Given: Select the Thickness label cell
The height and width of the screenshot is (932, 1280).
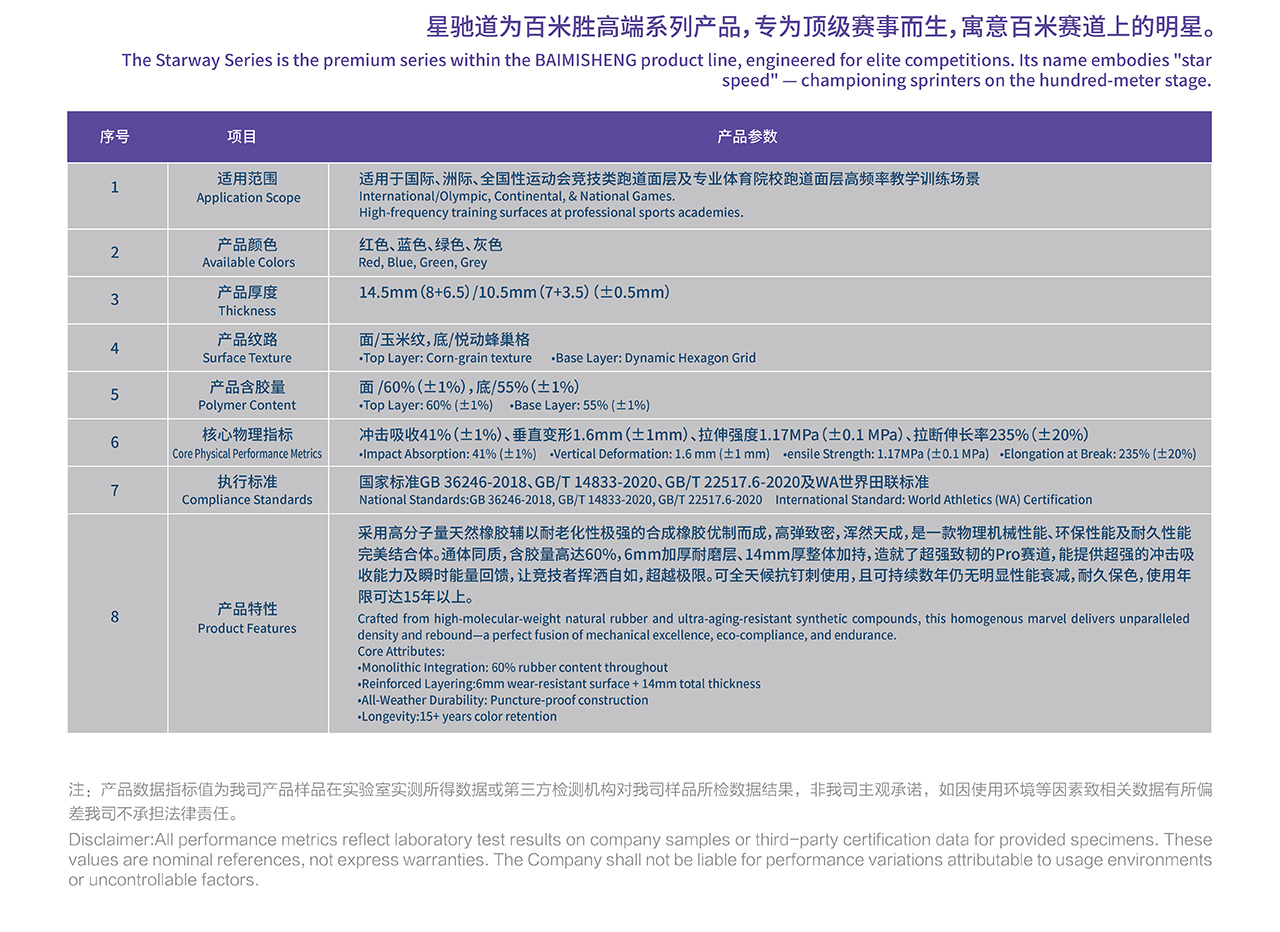Looking at the screenshot, I should [248, 300].
